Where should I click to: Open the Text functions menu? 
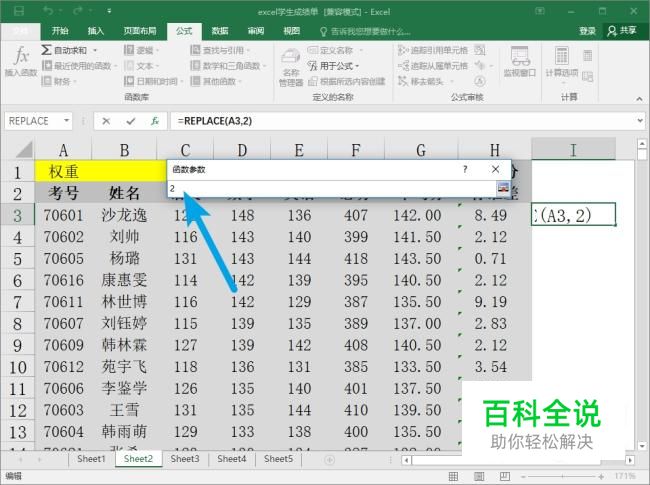141,66
